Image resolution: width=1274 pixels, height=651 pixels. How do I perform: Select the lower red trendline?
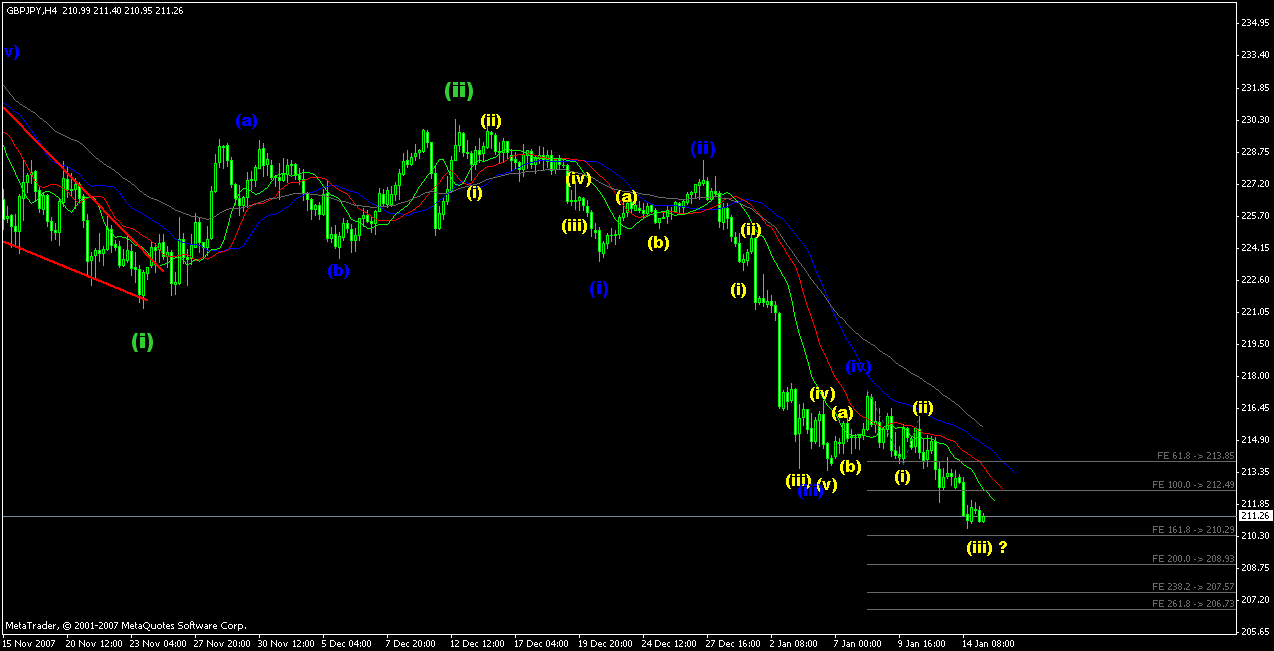click(x=75, y=270)
